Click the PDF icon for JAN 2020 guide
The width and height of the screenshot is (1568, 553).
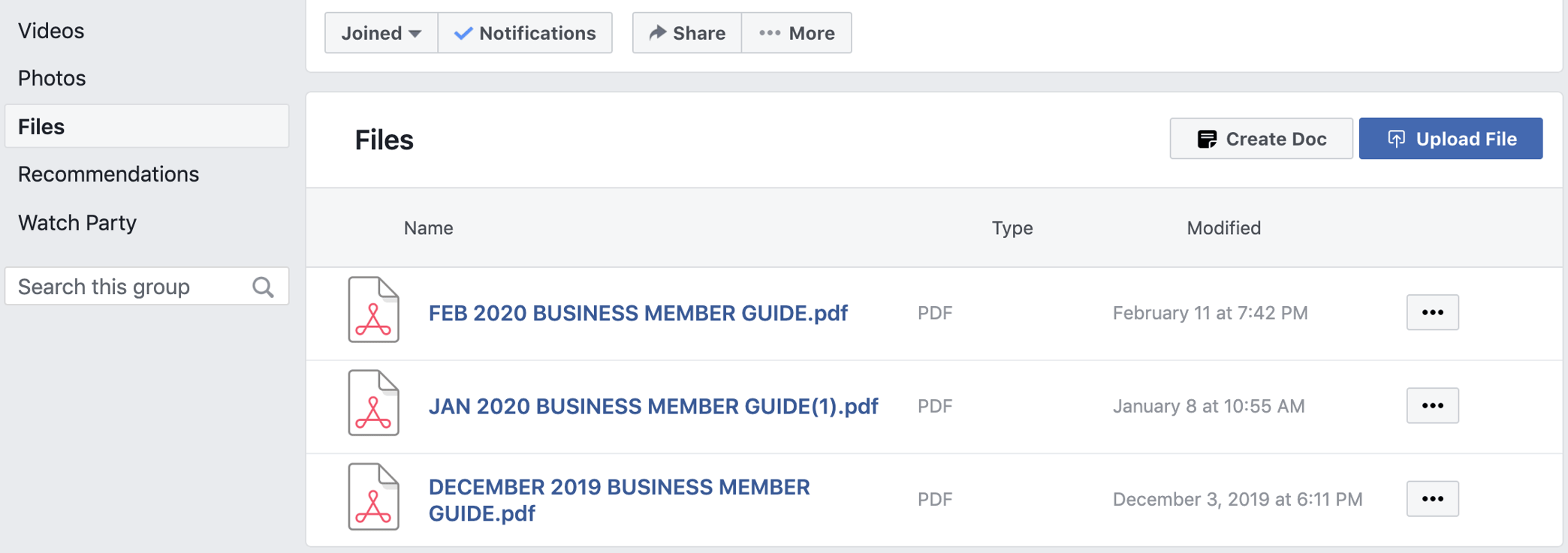coord(373,403)
